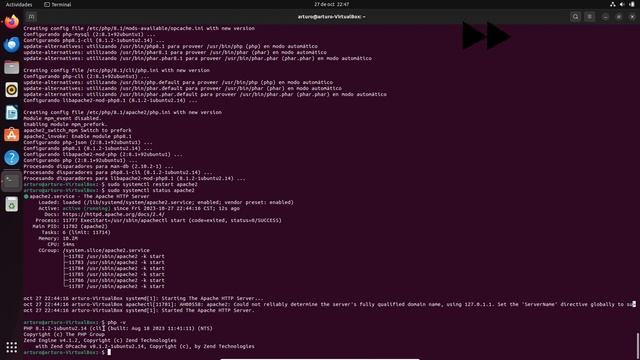Click the 'CGroup: /system.slice/apache2.service' line
This screenshot has height=360, width=640.
pyautogui.click(x=94, y=250)
